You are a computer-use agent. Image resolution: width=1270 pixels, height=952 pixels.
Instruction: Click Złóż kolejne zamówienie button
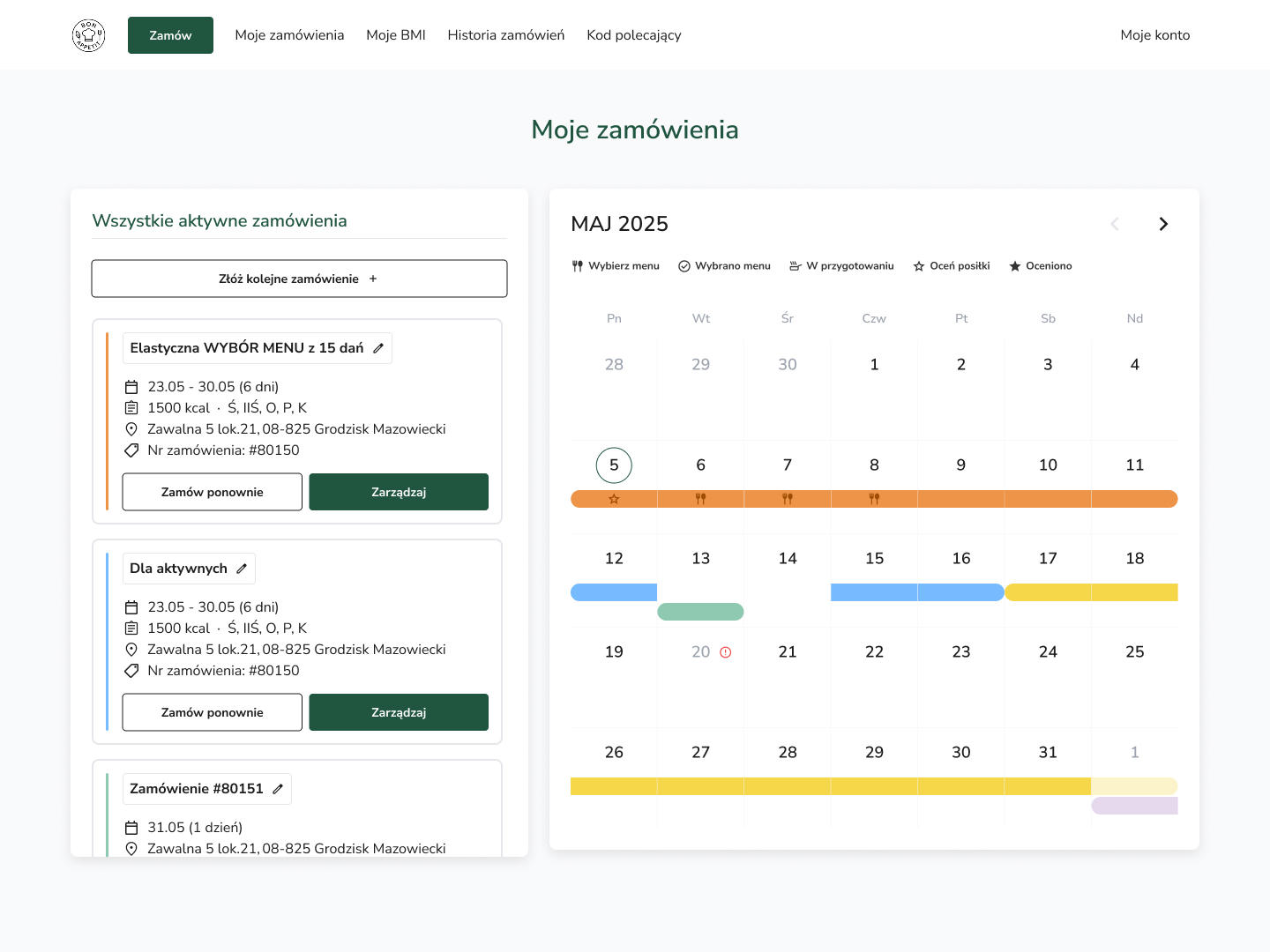point(299,279)
